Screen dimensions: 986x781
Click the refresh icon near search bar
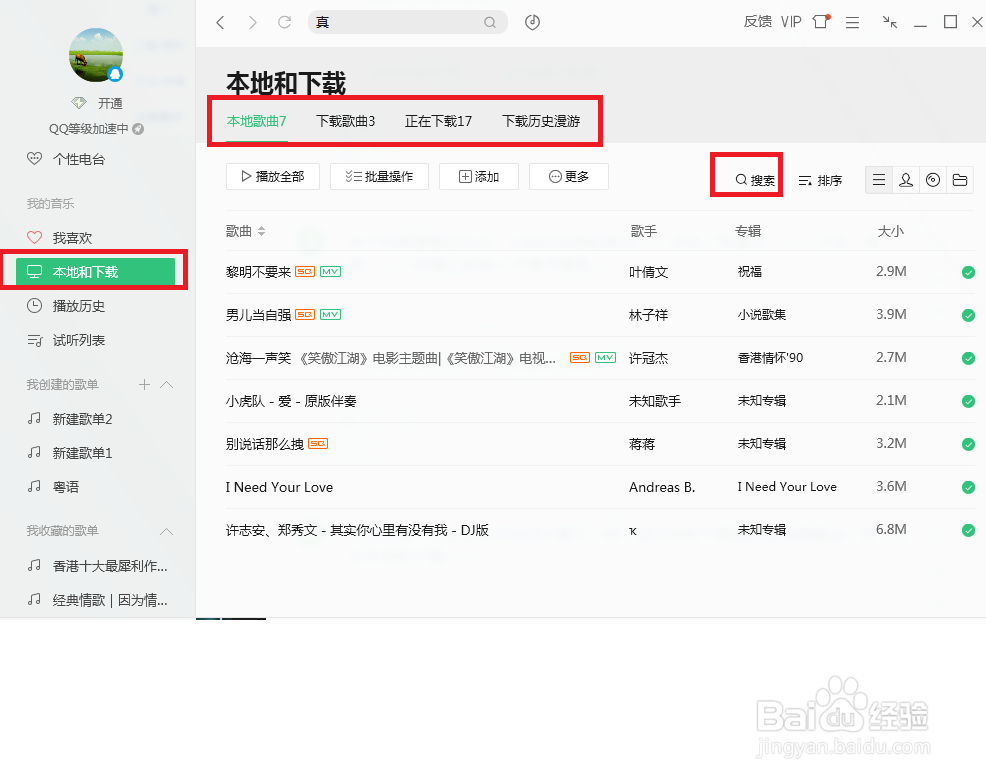(x=287, y=21)
